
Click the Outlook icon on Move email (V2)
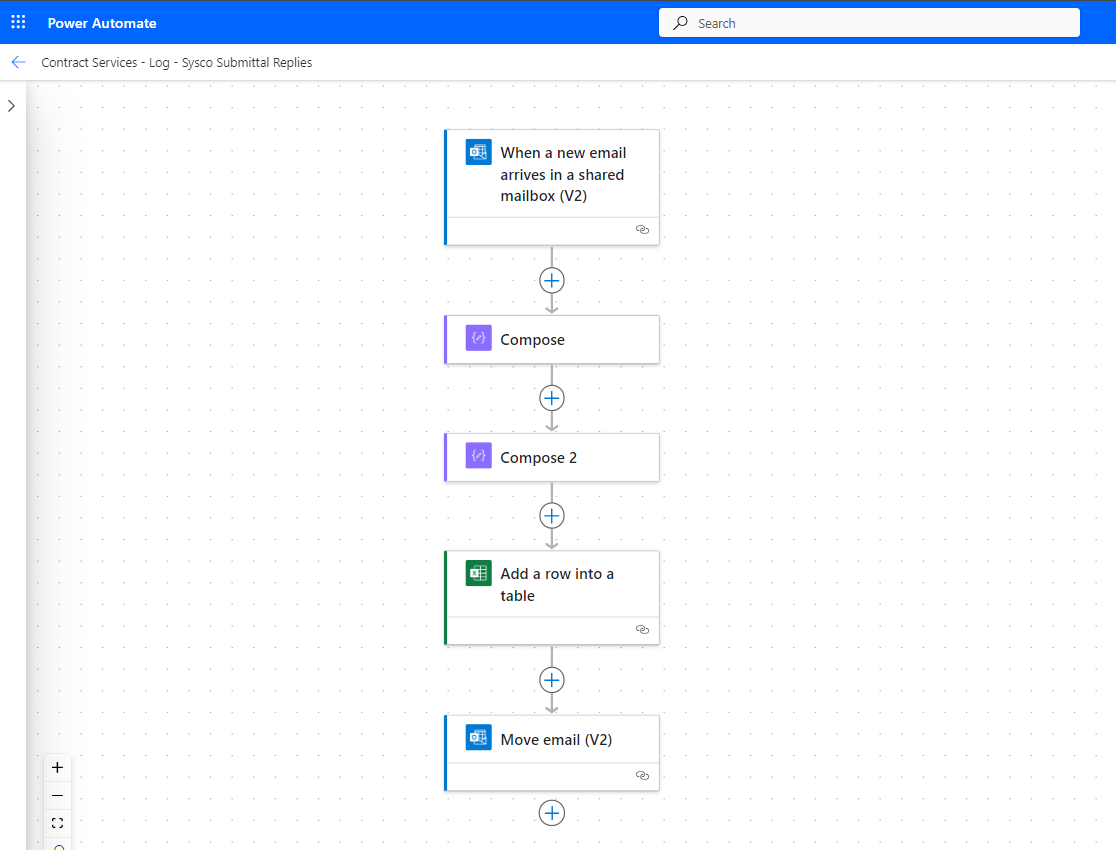[x=478, y=738]
